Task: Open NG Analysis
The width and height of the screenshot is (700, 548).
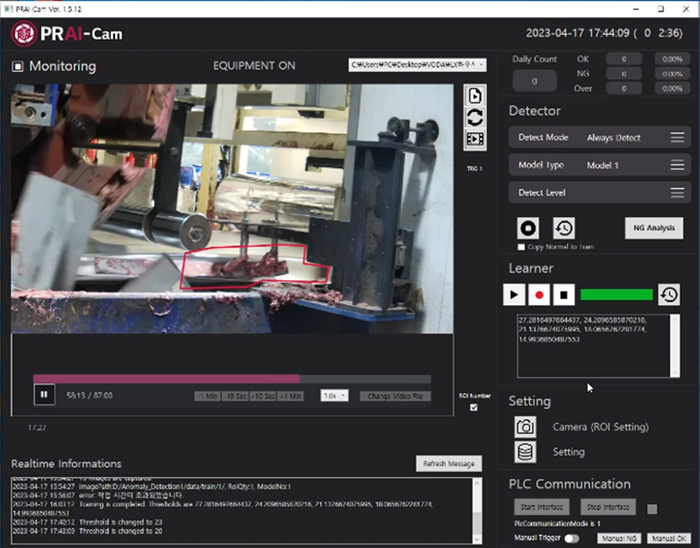Action: pos(654,228)
